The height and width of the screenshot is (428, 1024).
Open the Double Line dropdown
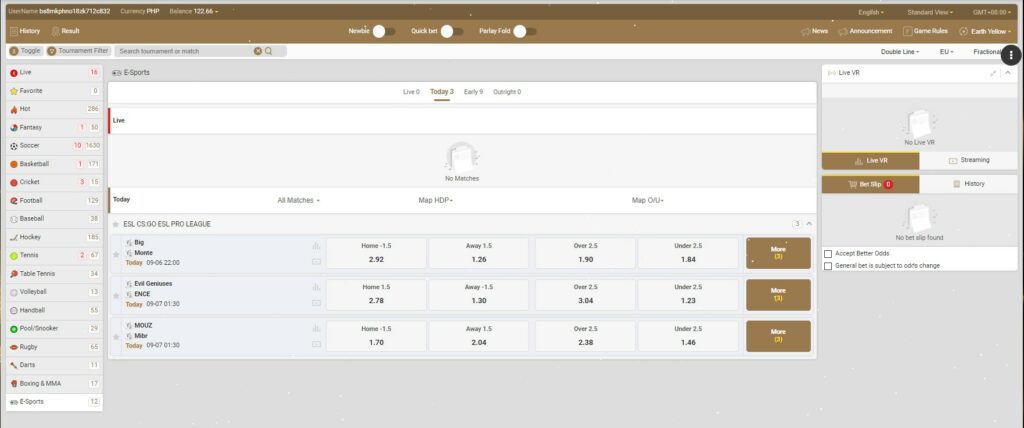(x=900, y=52)
